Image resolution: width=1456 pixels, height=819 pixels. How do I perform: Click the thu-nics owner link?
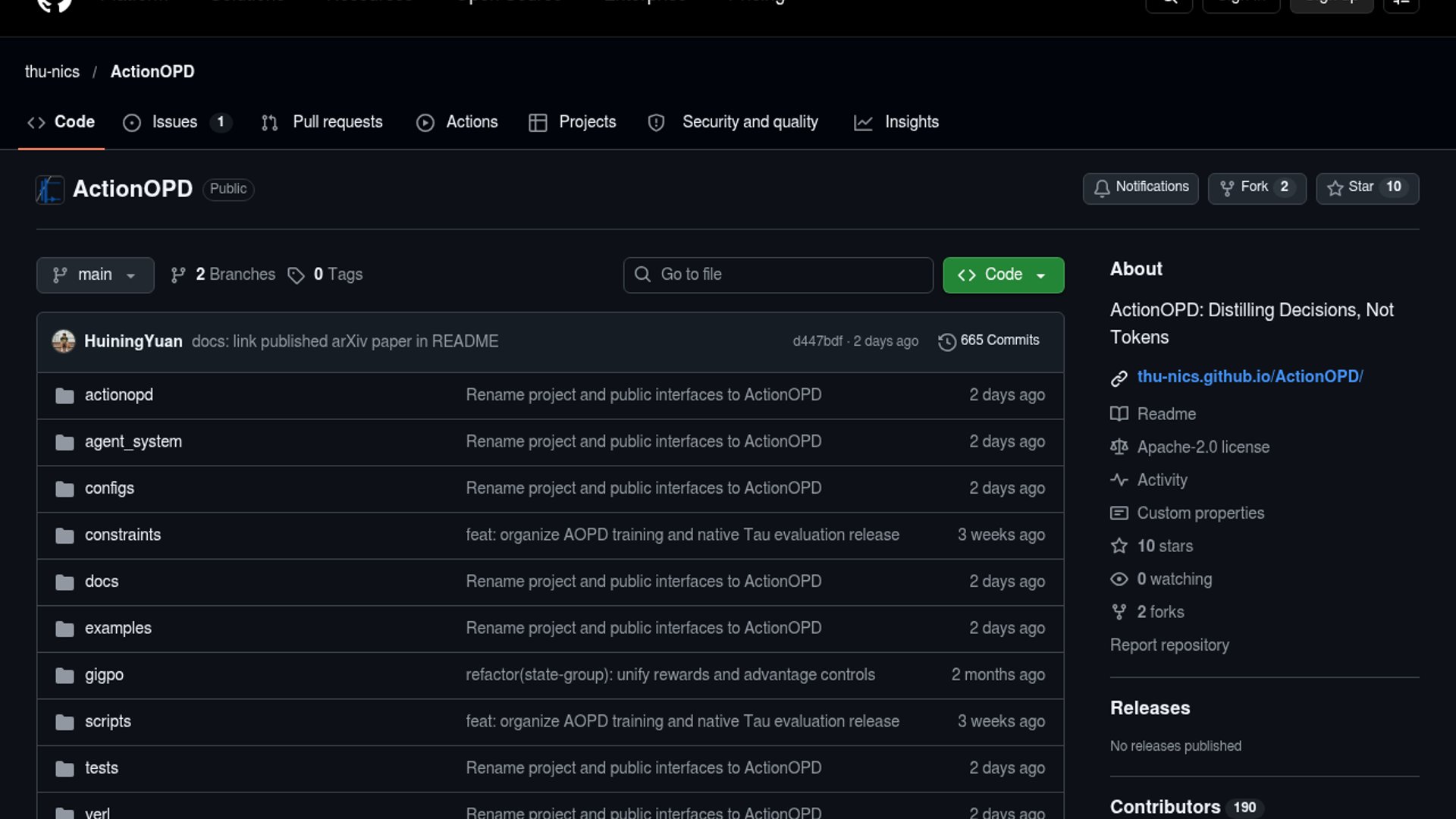[52, 71]
